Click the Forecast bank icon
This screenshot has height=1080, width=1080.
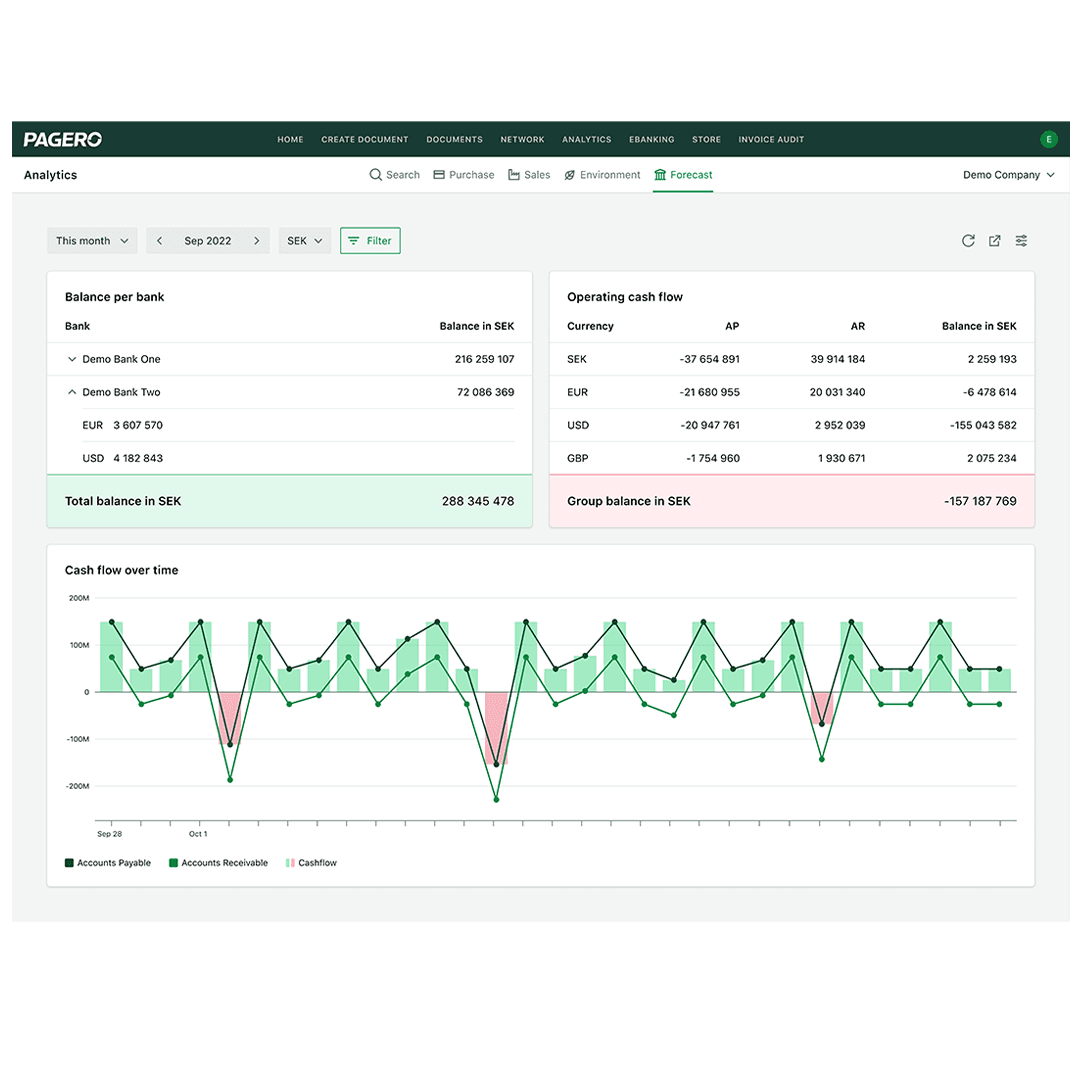pyautogui.click(x=660, y=175)
